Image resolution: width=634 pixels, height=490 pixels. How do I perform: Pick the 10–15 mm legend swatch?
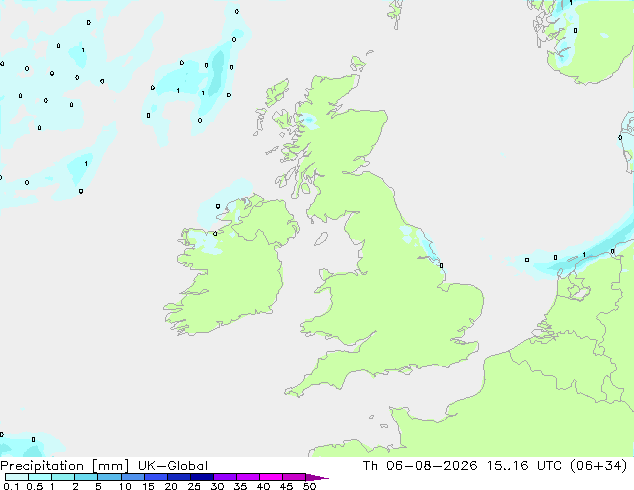pos(133,477)
